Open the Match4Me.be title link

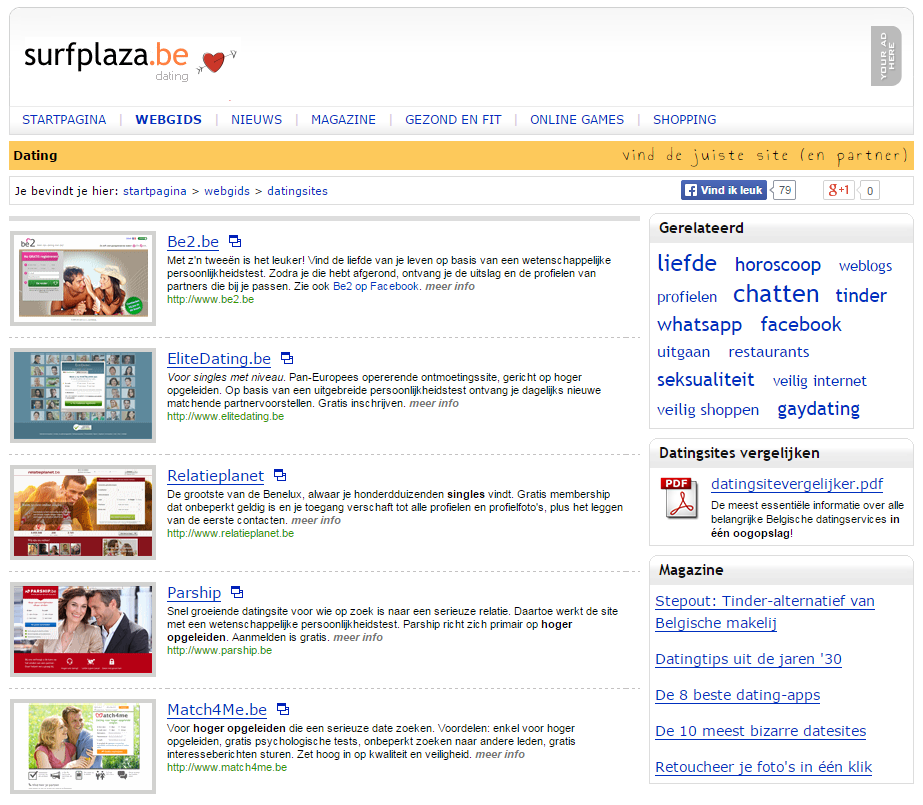pyautogui.click(x=217, y=710)
